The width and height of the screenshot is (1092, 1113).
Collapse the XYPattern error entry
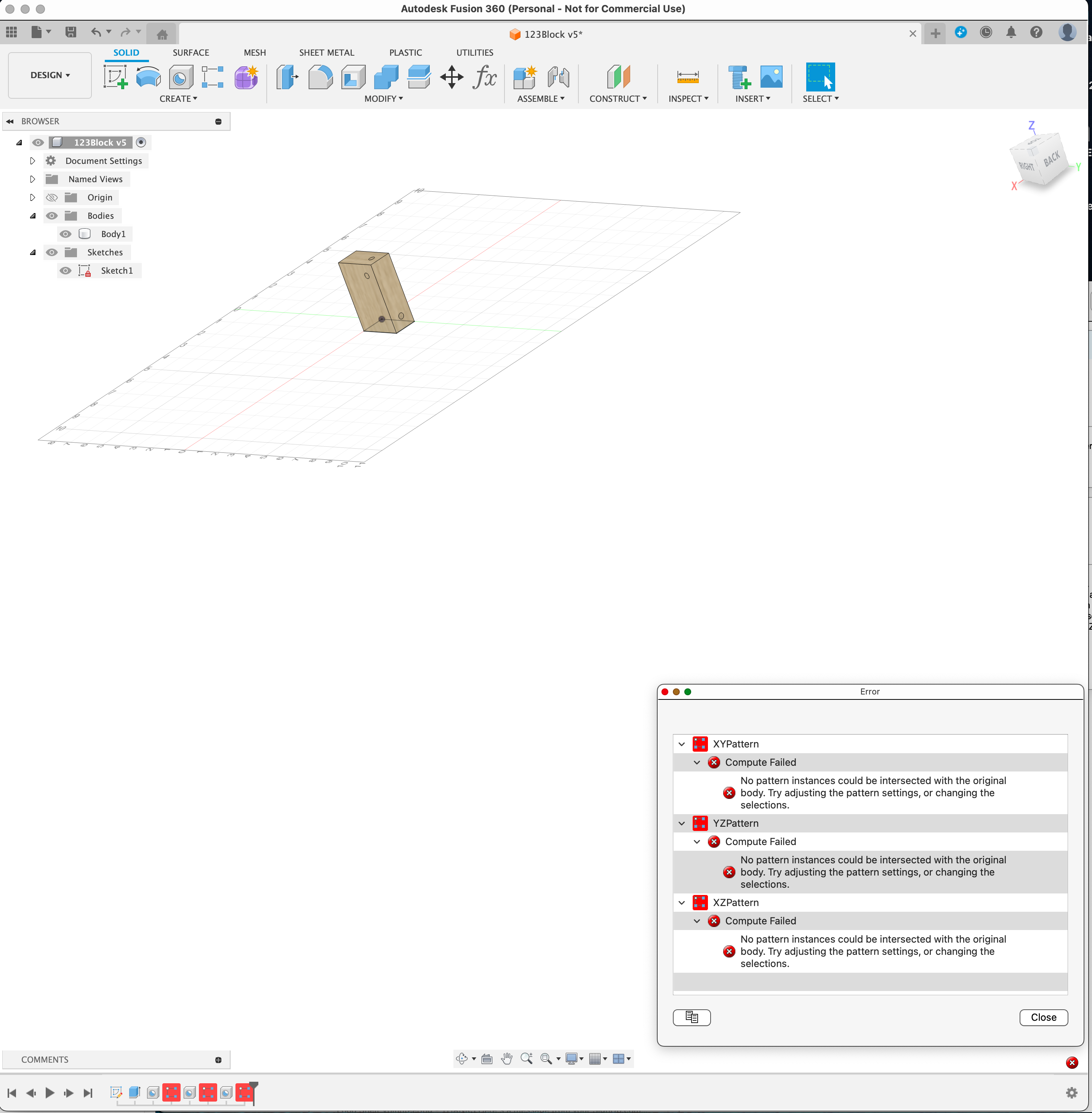pyautogui.click(x=681, y=744)
